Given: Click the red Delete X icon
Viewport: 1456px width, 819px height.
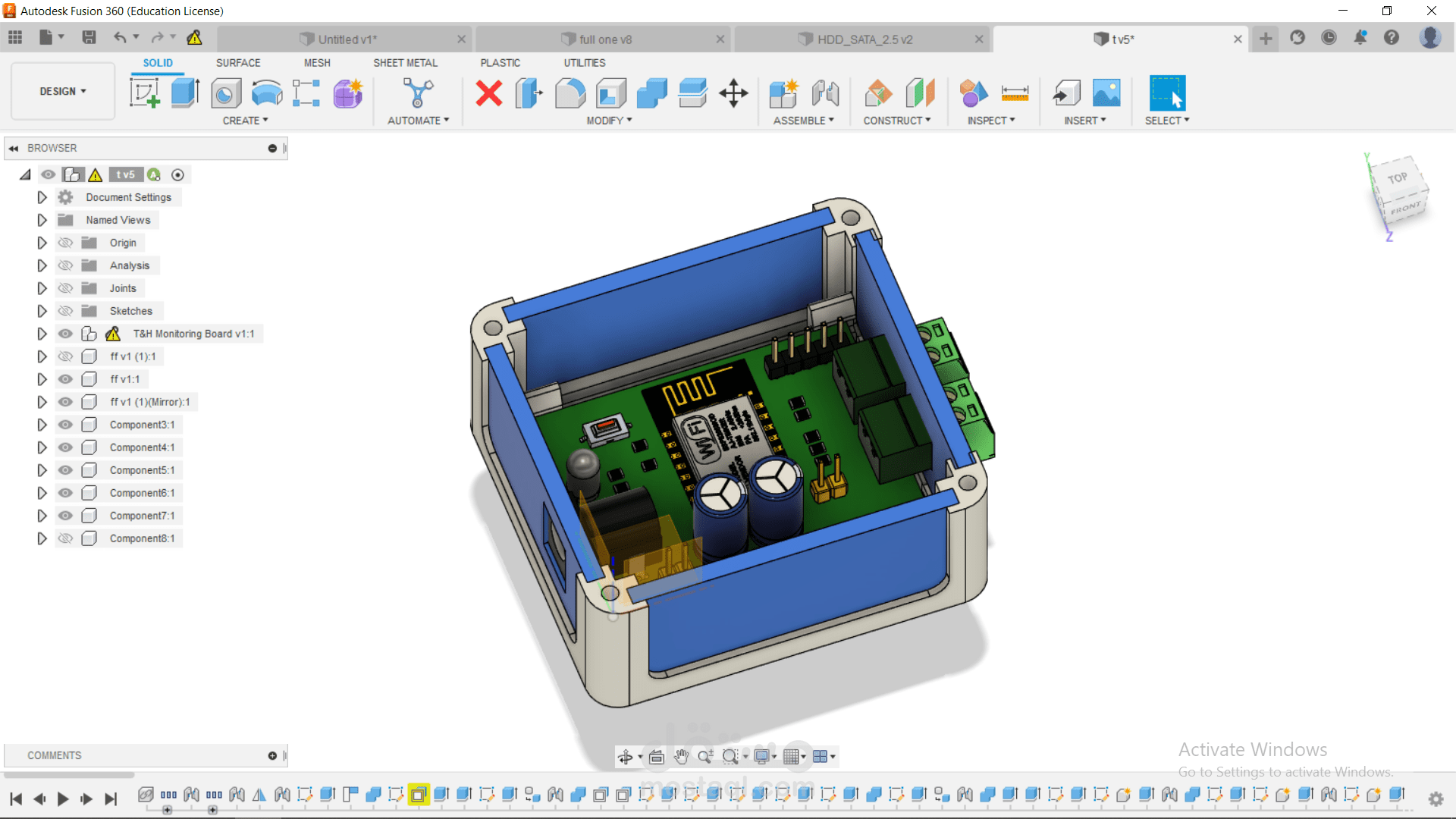Looking at the screenshot, I should (489, 93).
